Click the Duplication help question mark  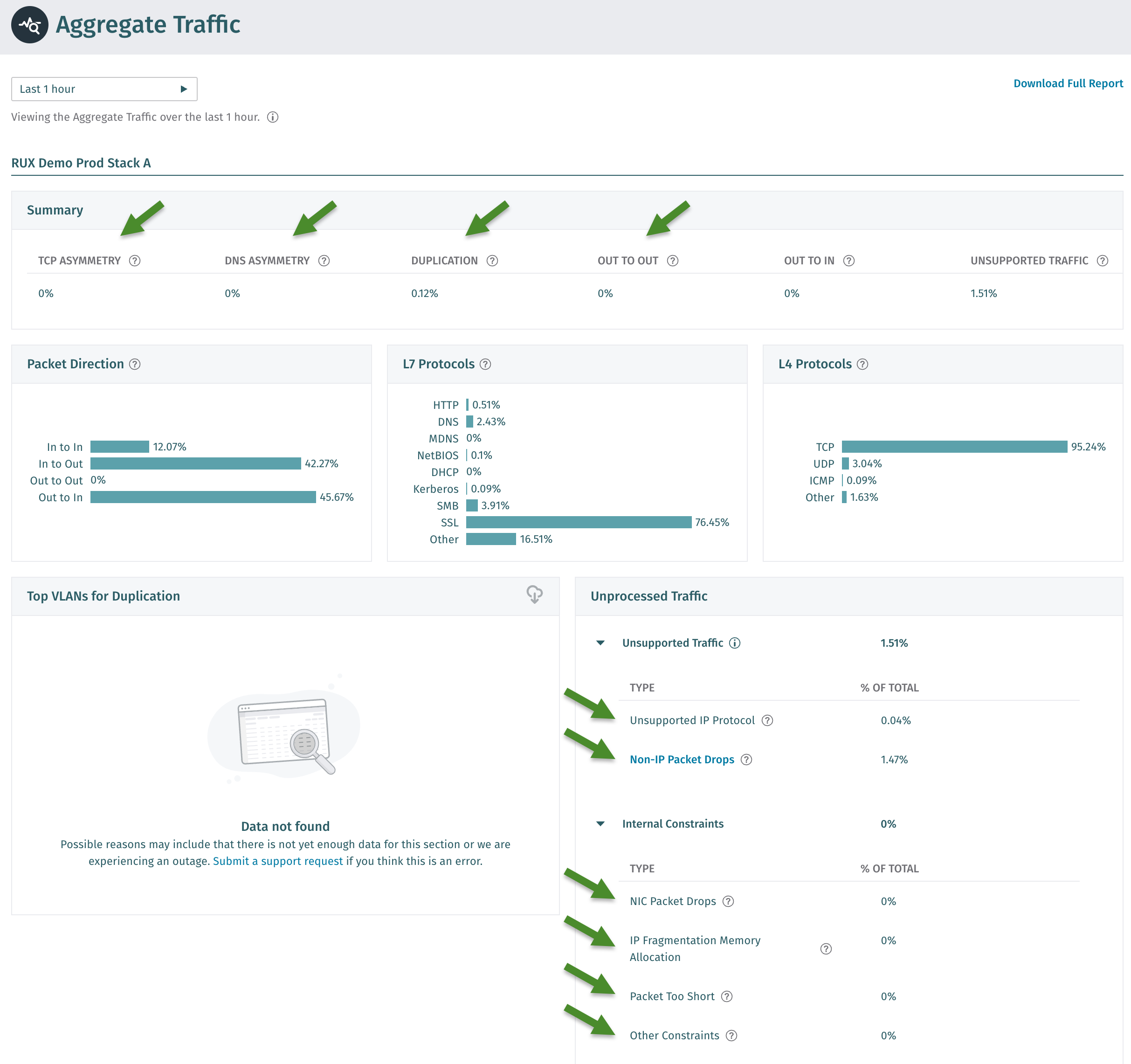(x=492, y=261)
